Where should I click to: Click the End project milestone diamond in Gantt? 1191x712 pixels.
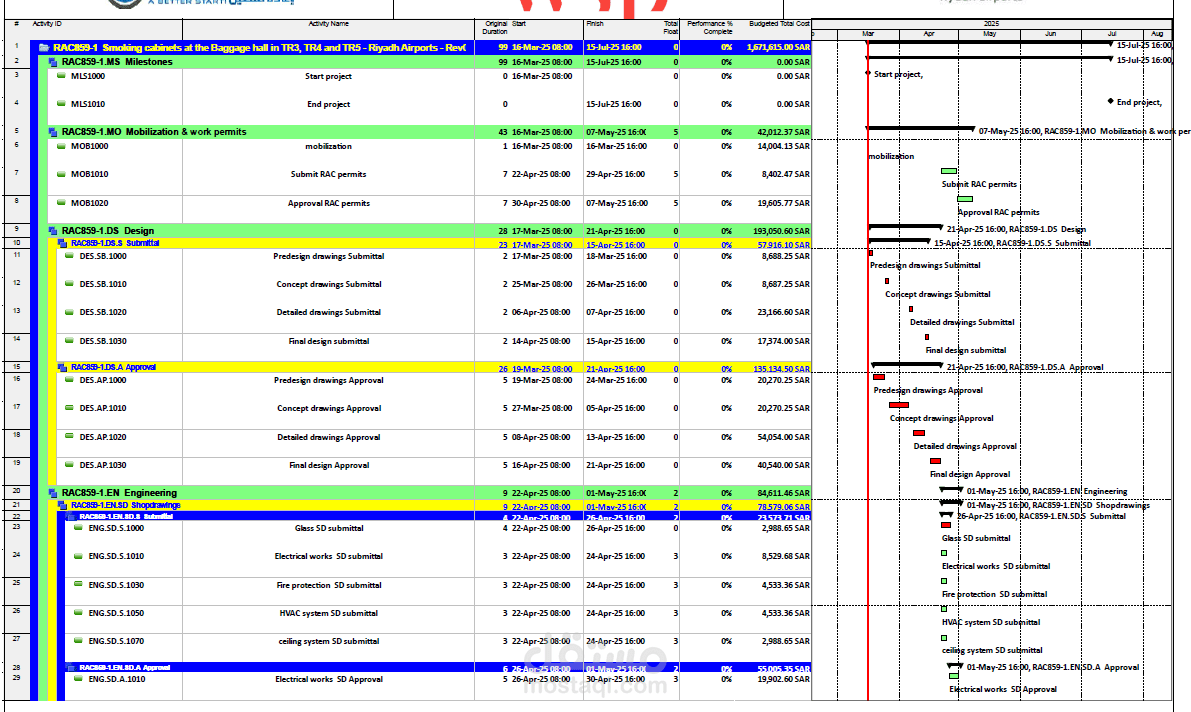point(1110,101)
